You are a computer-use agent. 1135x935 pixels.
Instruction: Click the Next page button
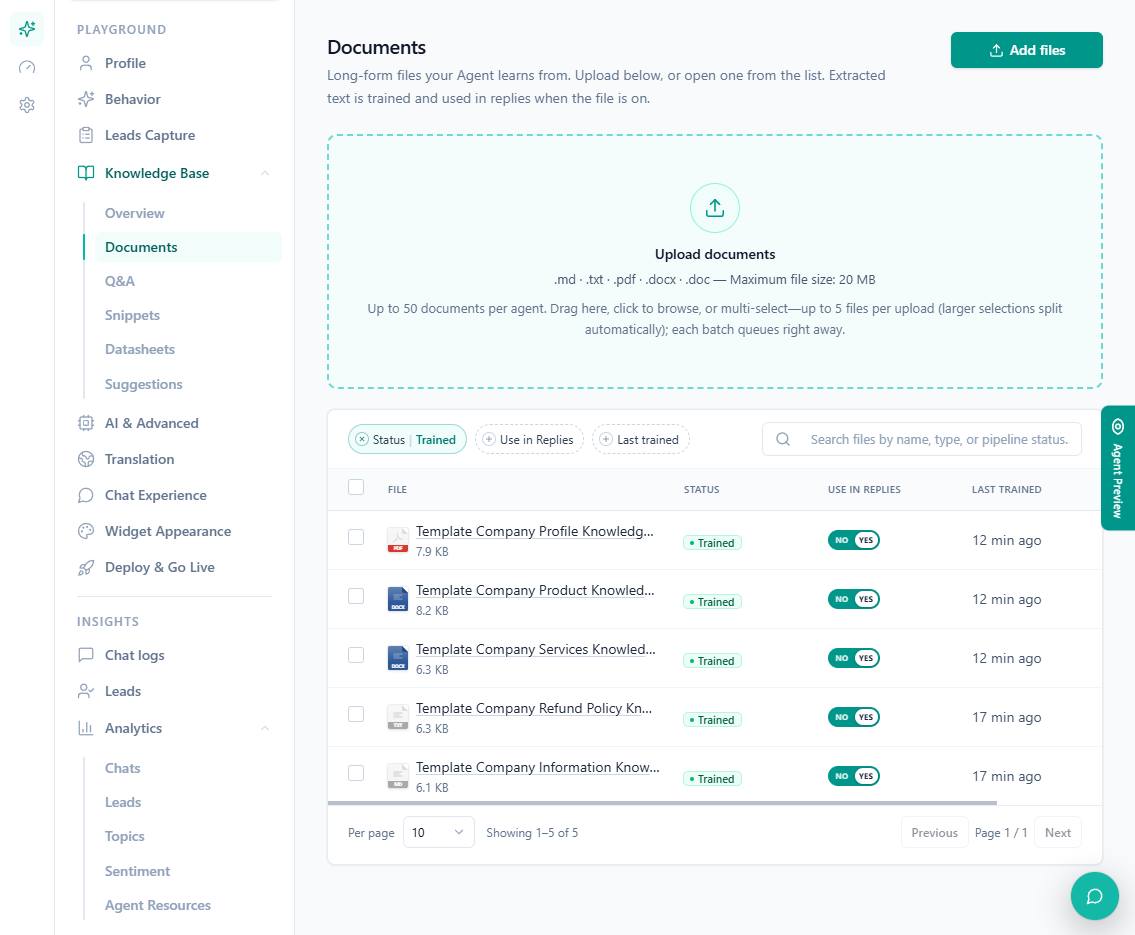(1058, 832)
